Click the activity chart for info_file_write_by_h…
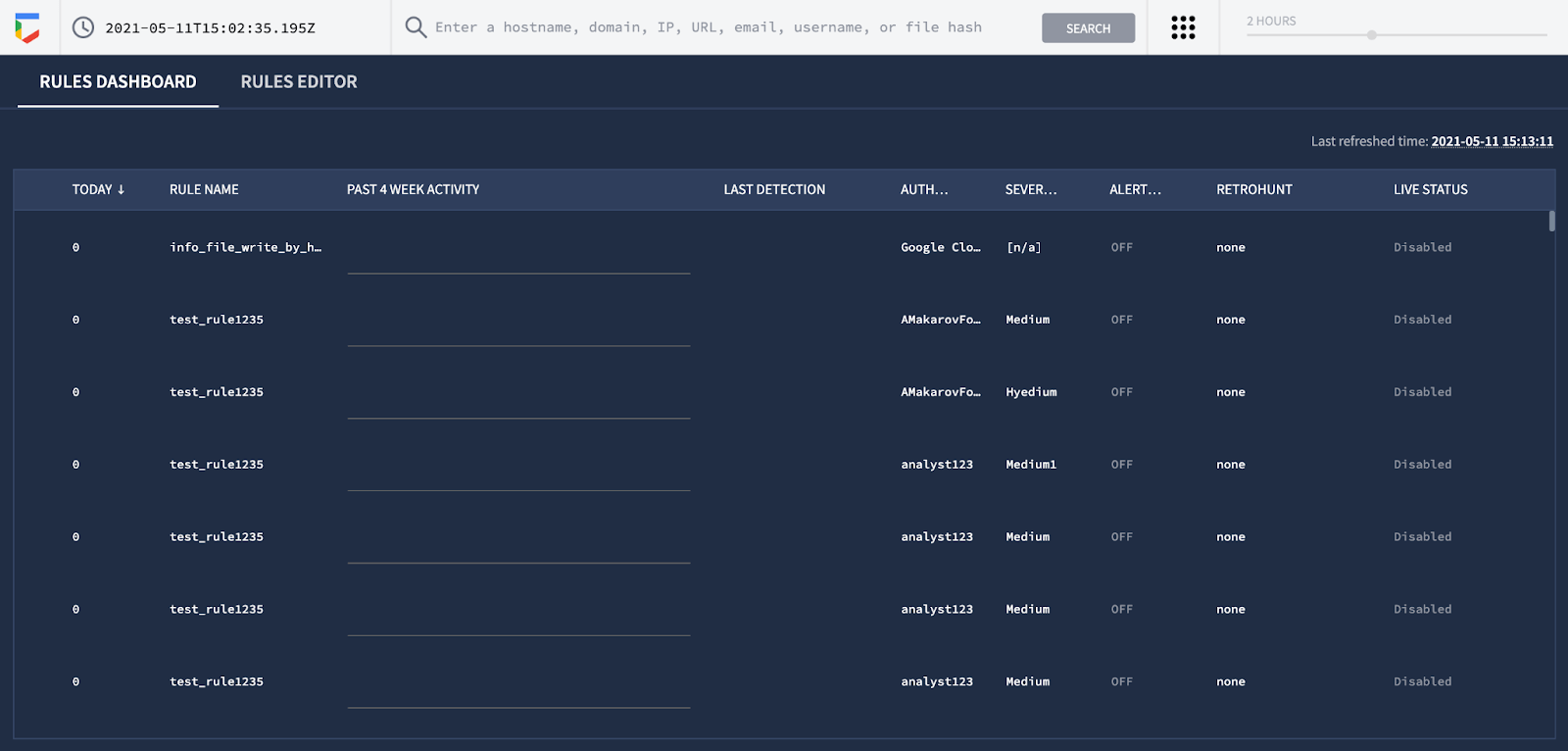 518,250
